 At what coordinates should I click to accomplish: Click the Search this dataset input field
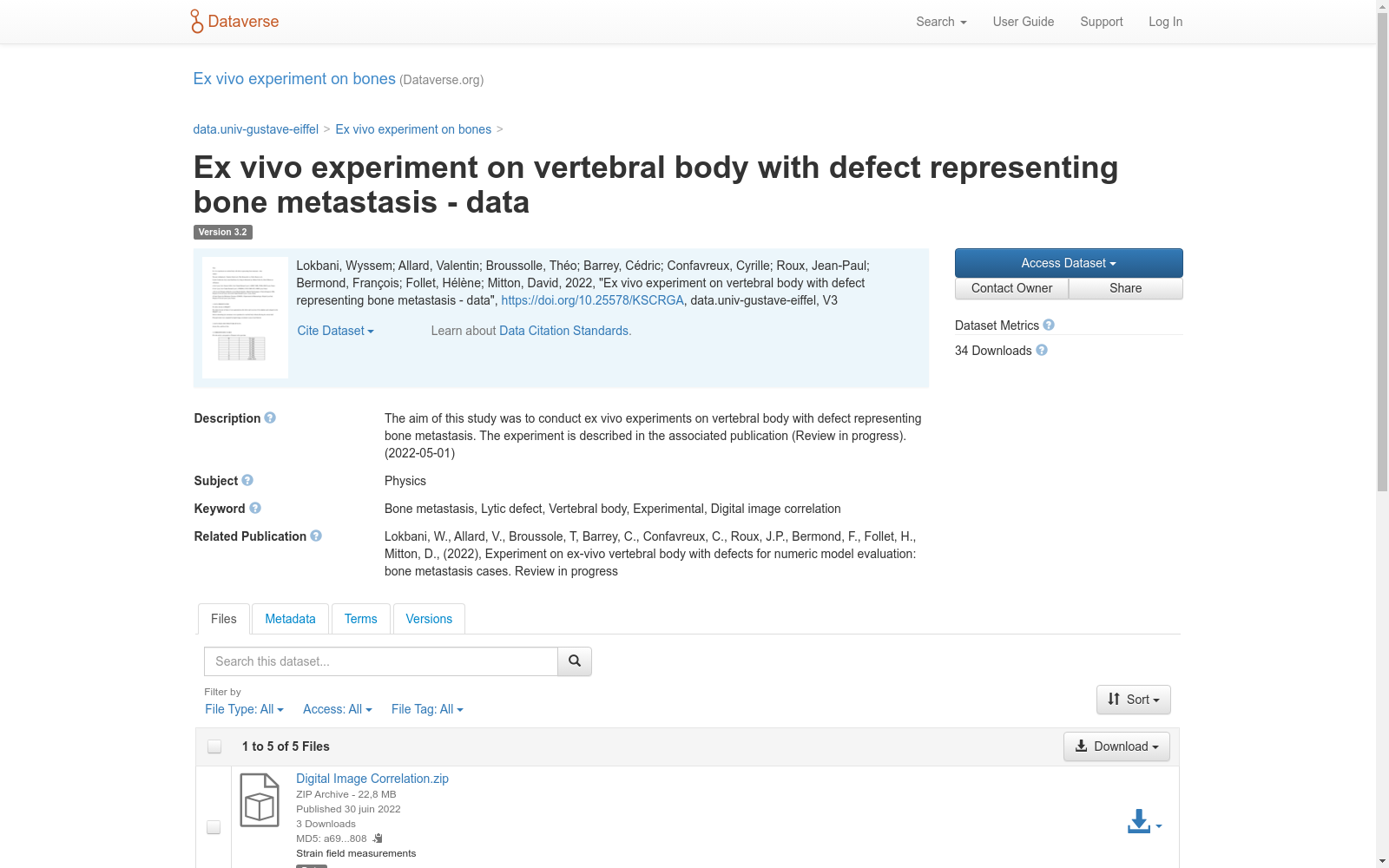(381, 661)
